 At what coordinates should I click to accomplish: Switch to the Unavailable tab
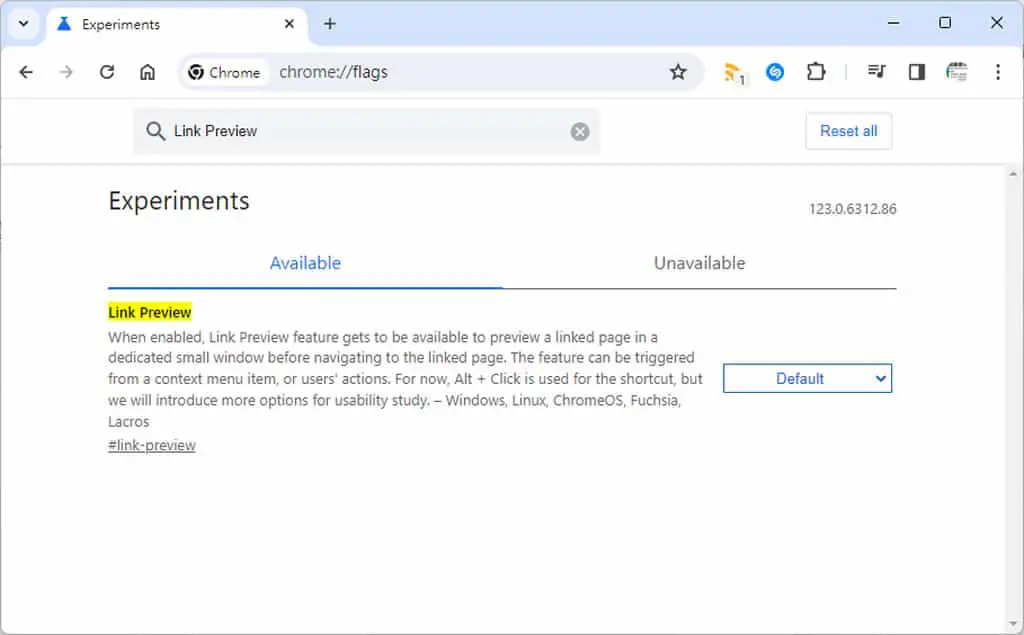pos(699,263)
